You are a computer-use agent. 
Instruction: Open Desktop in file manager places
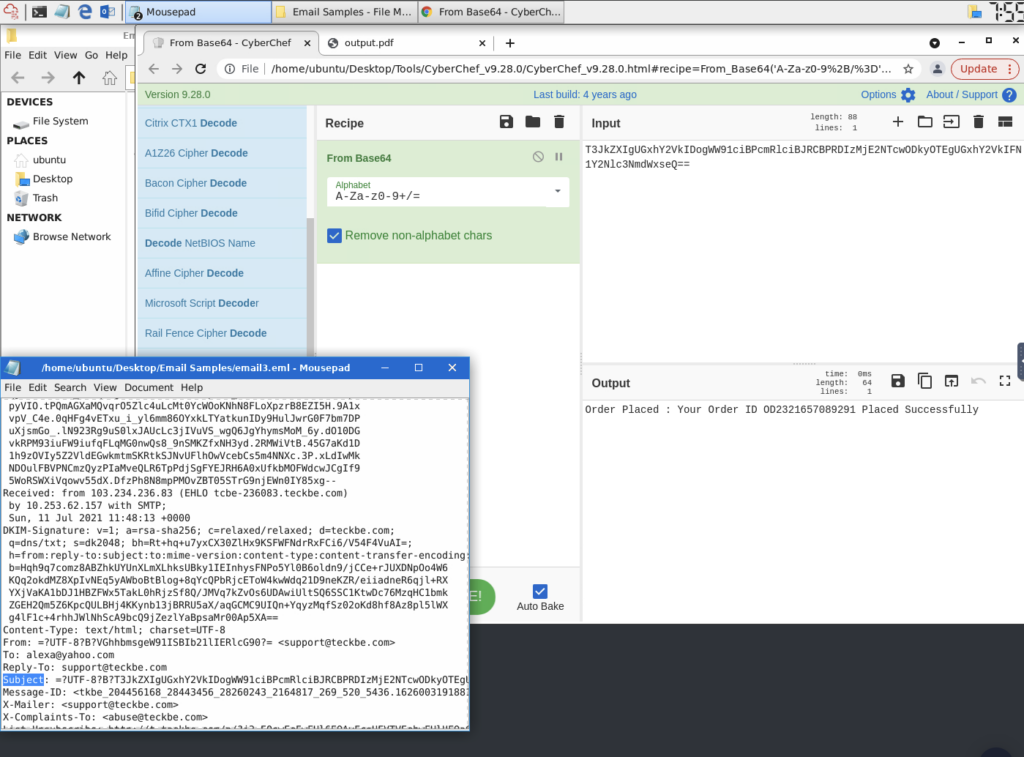click(52, 178)
